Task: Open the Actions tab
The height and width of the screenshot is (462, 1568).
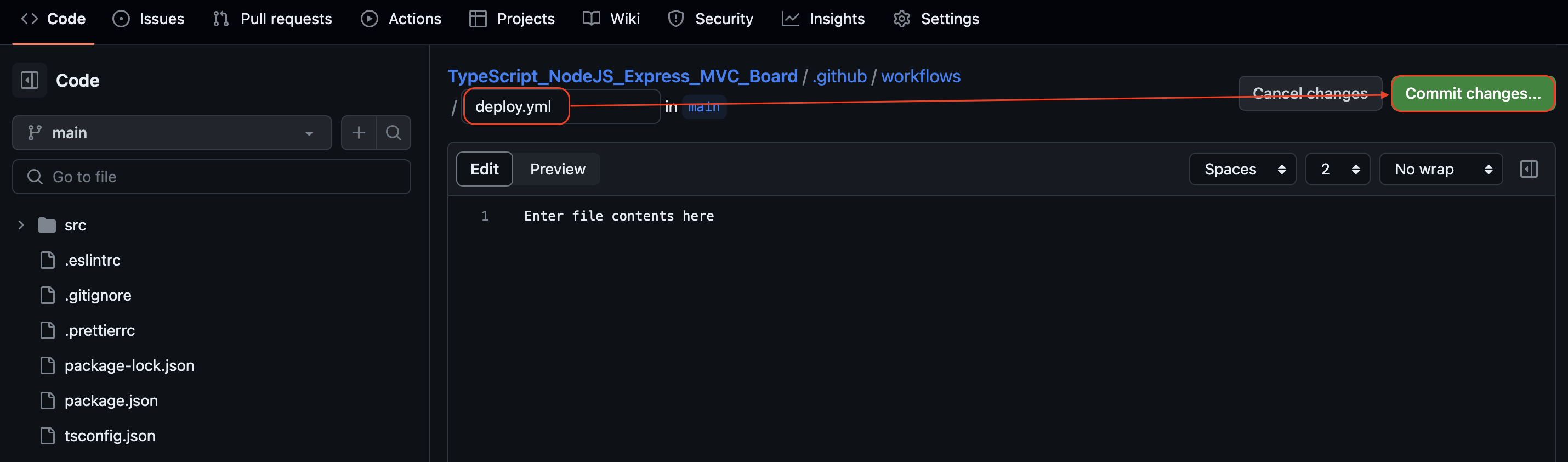Action: 401,19
